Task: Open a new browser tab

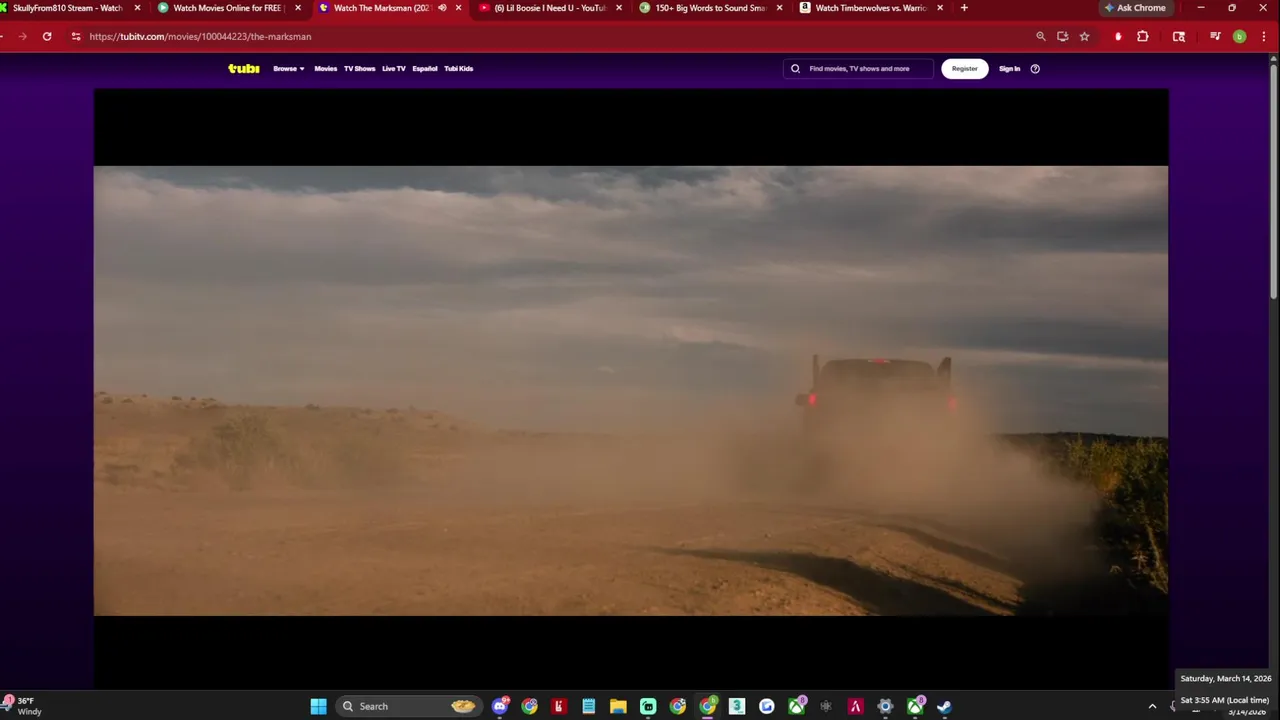Action: pos(964,8)
